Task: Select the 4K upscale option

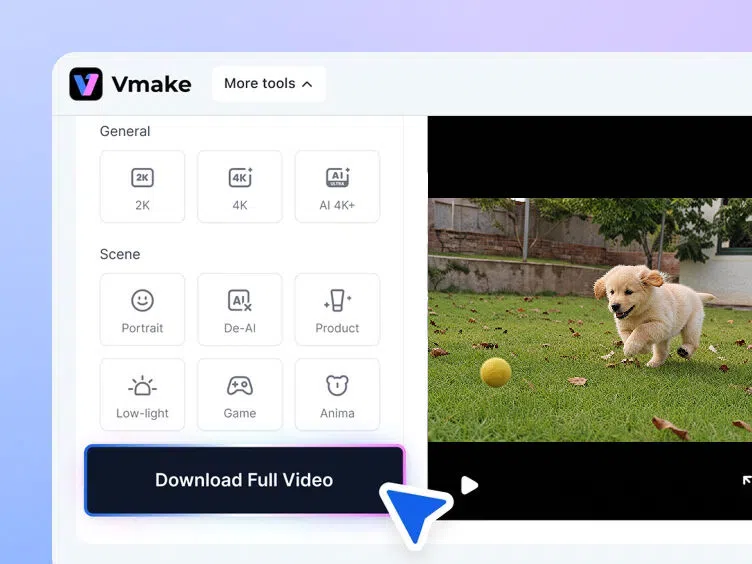Action: coord(240,187)
